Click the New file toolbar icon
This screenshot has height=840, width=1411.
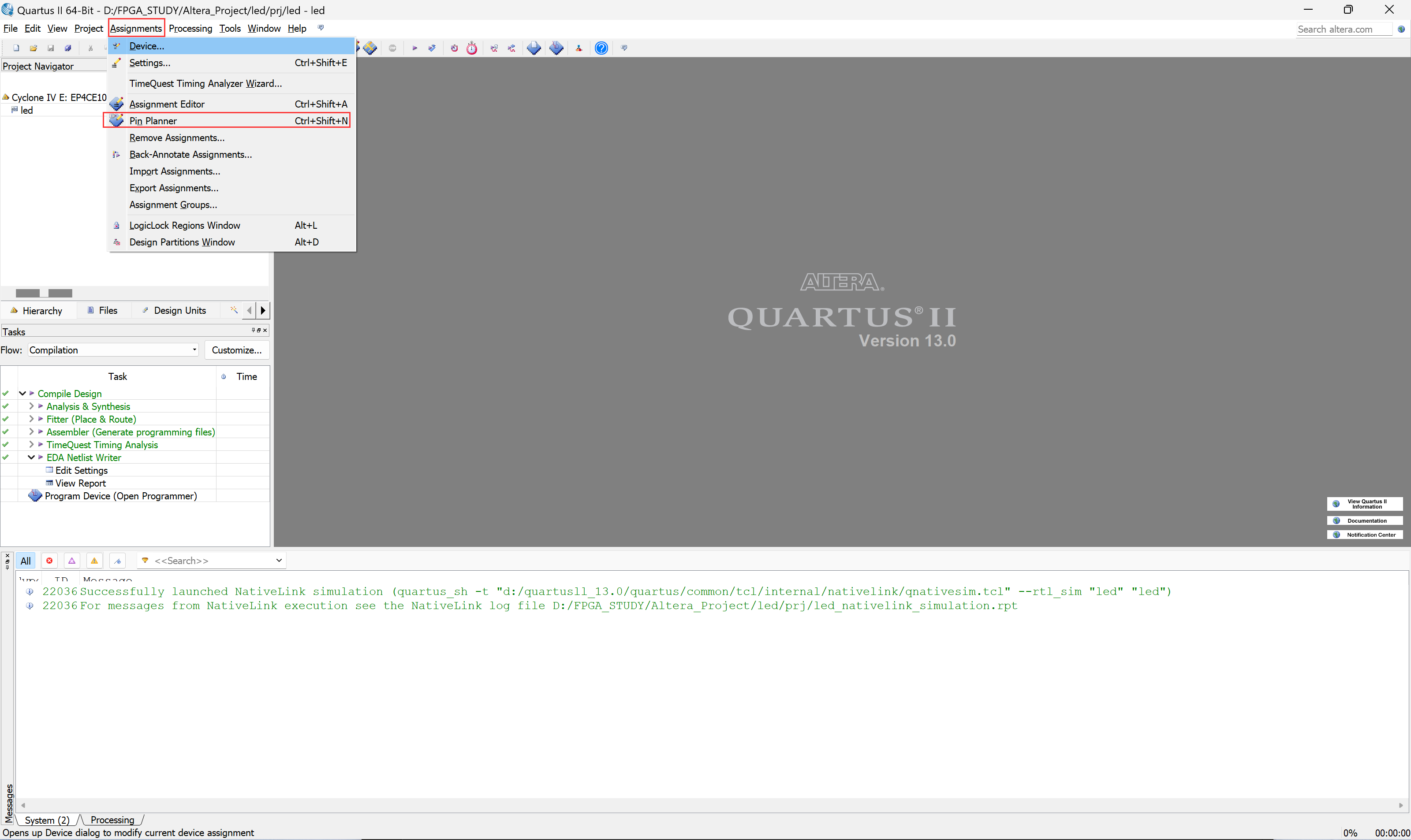pos(16,48)
